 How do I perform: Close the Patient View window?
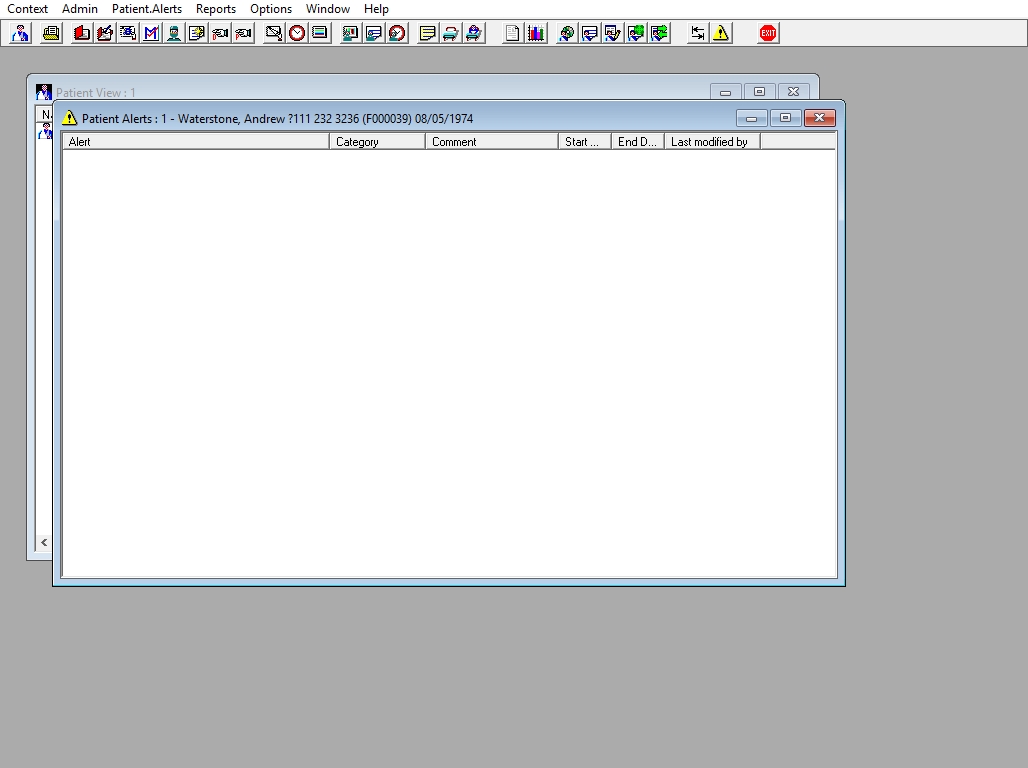point(793,92)
